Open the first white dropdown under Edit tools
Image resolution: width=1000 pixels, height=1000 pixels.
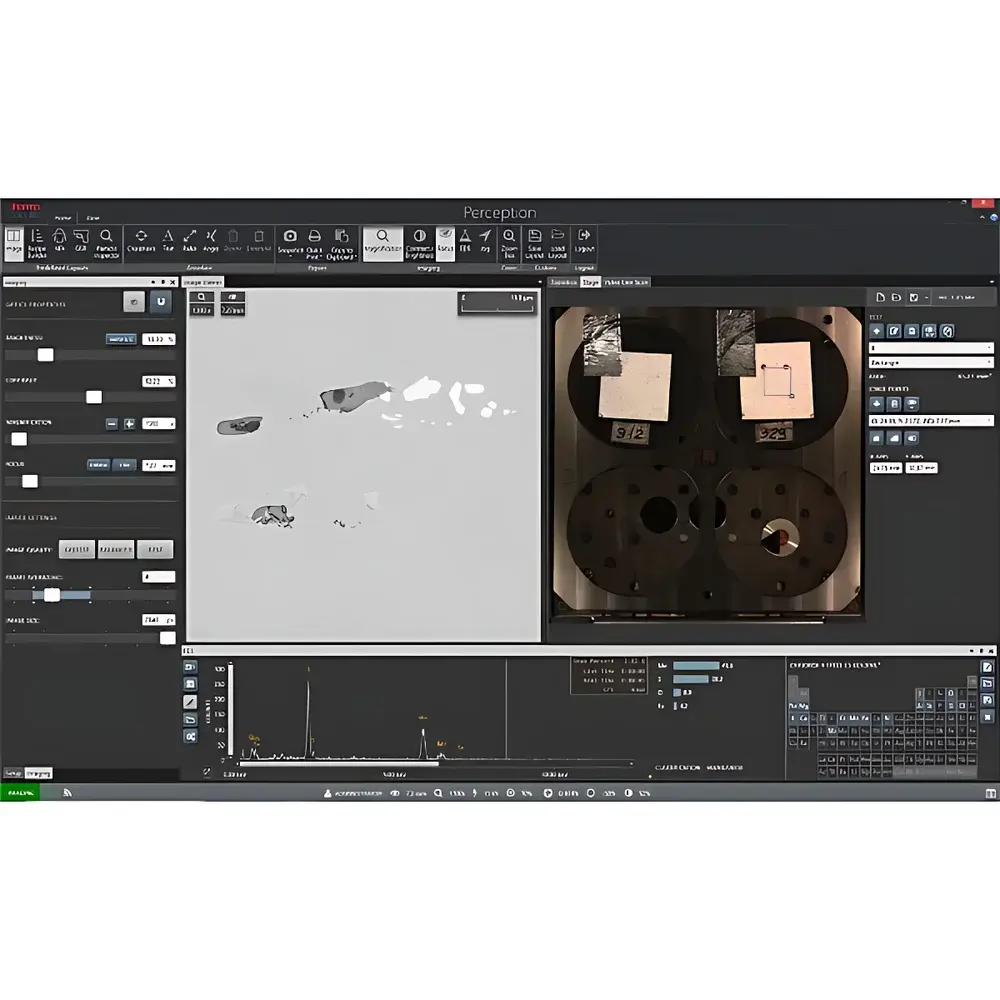pyautogui.click(x=931, y=348)
